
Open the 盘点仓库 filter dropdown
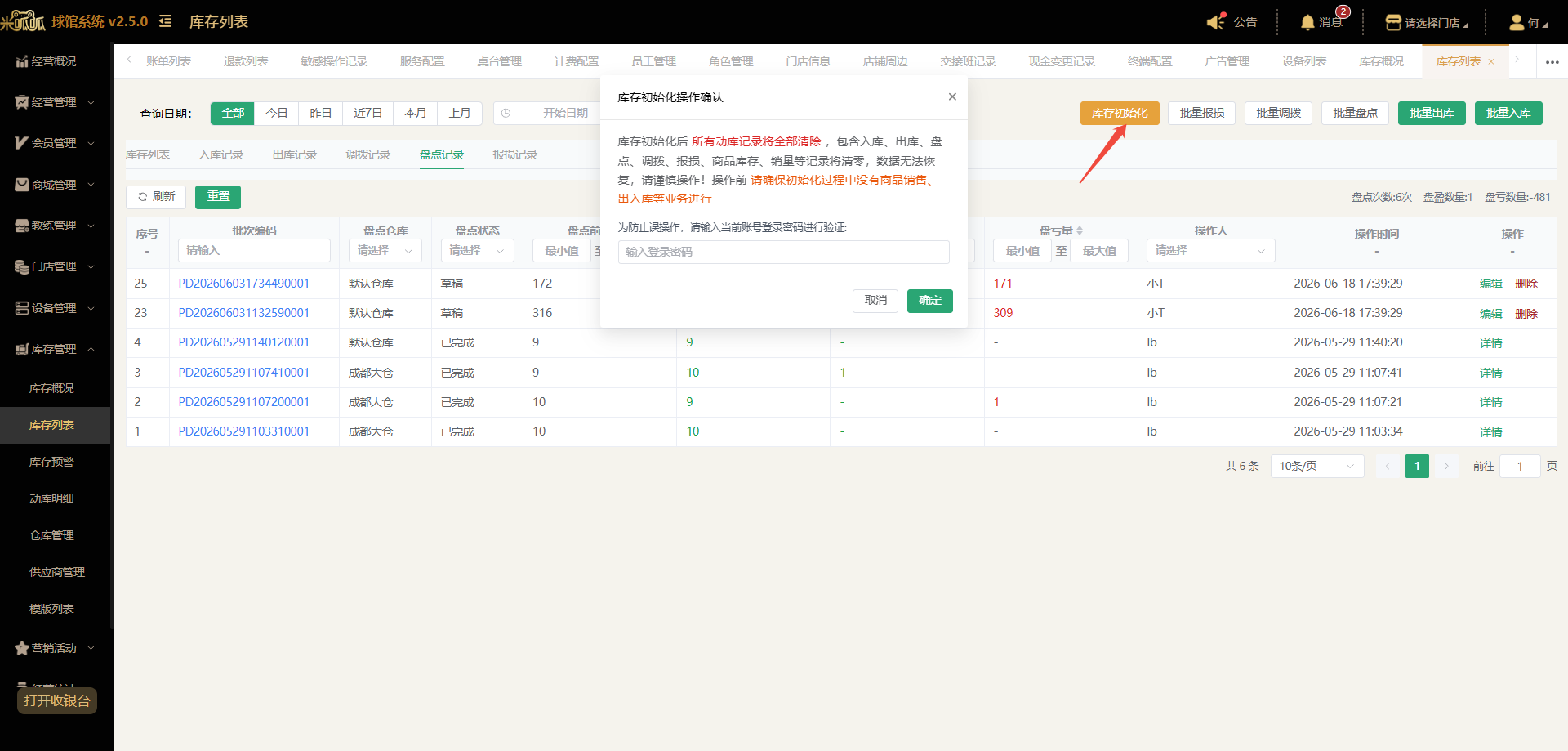385,251
